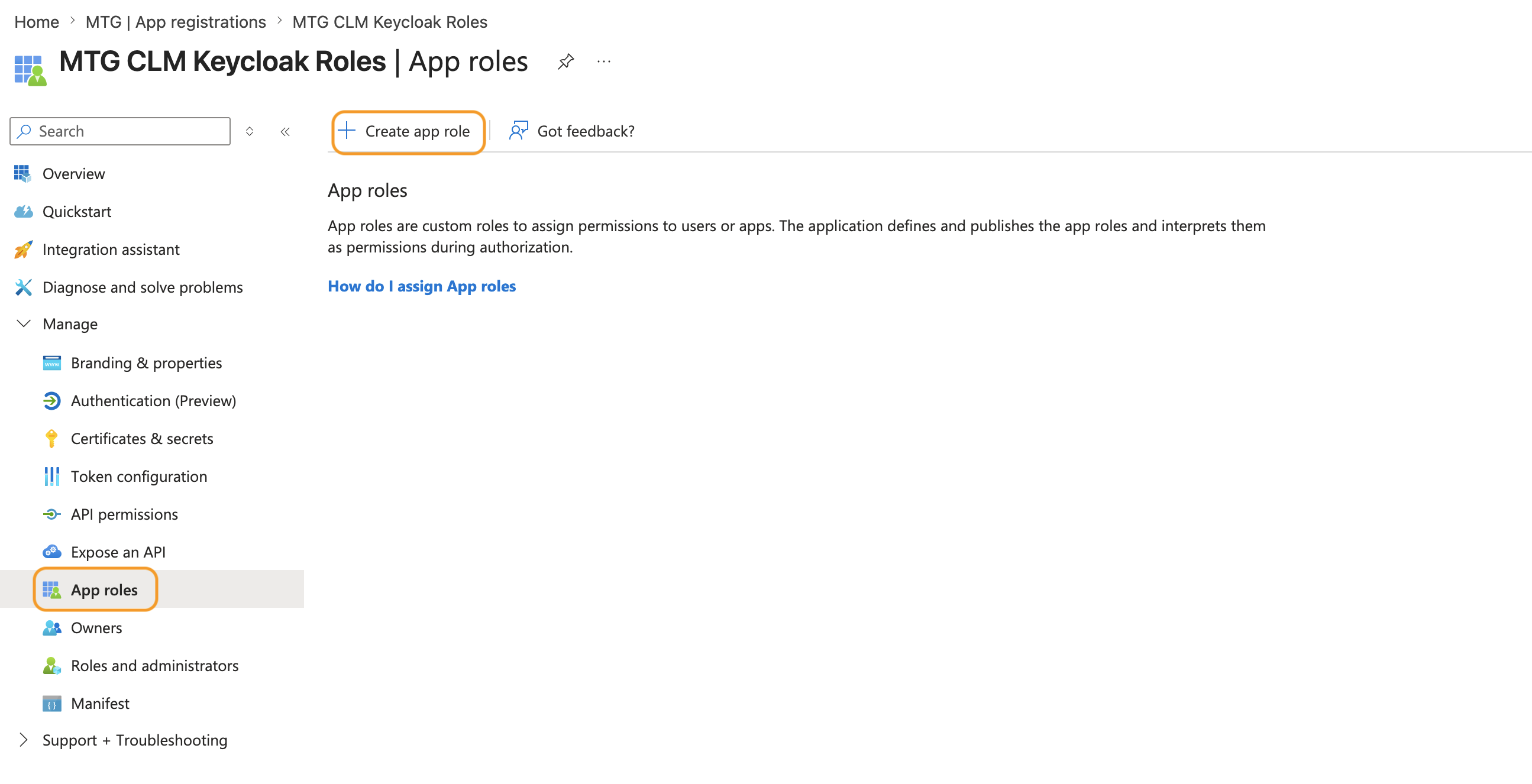The image size is (1532, 784).
Task: Click the Expose an API cloud icon
Action: pyautogui.click(x=51, y=552)
